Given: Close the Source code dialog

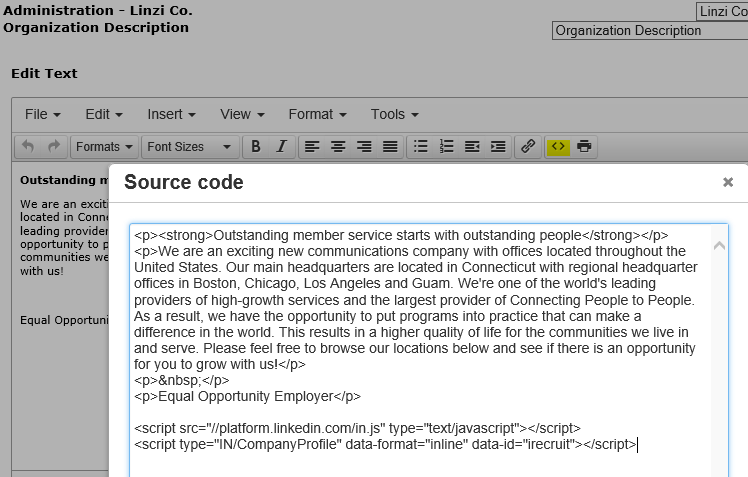Looking at the screenshot, I should click(728, 182).
